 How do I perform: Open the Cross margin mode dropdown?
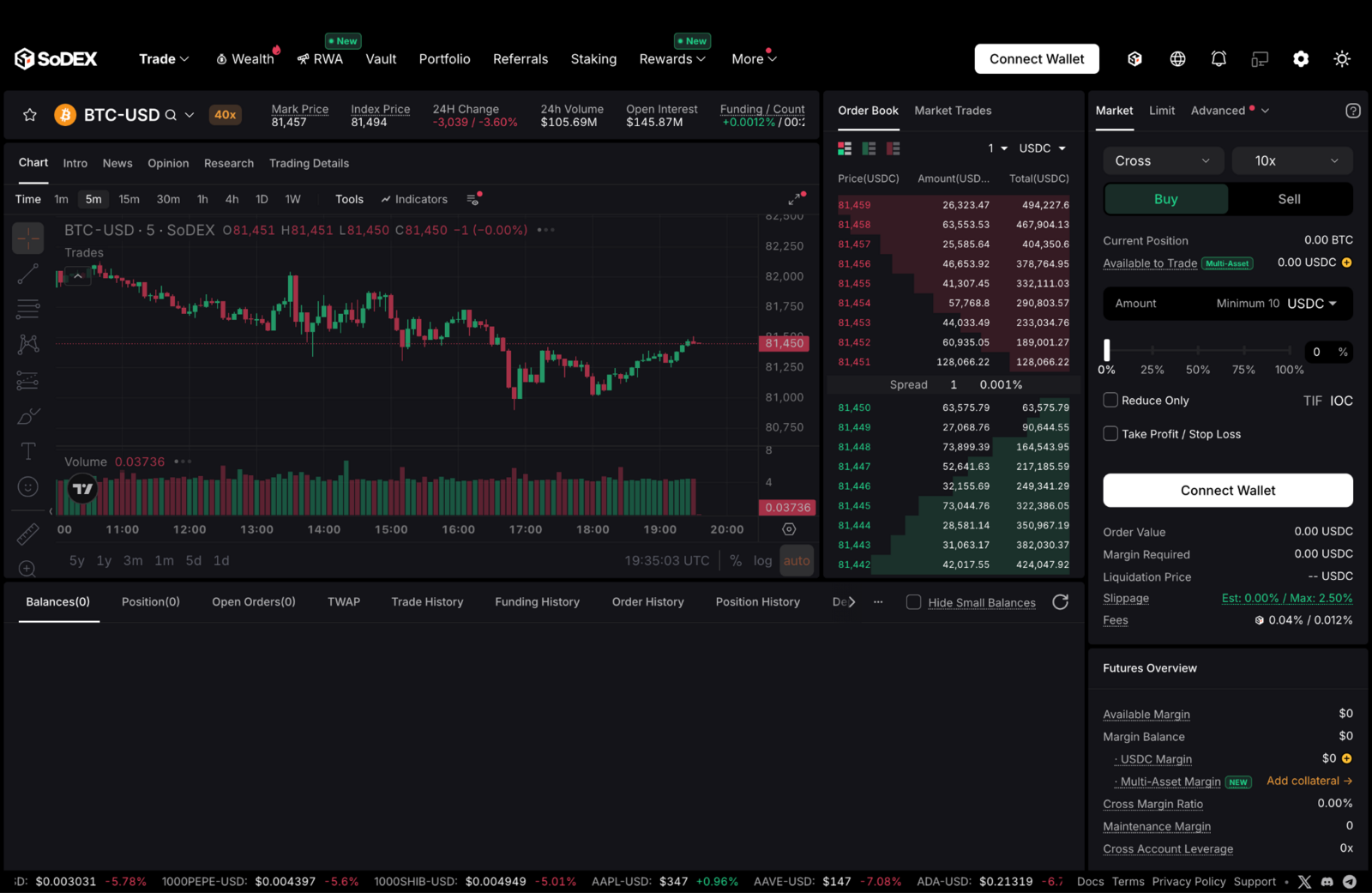tap(1163, 161)
